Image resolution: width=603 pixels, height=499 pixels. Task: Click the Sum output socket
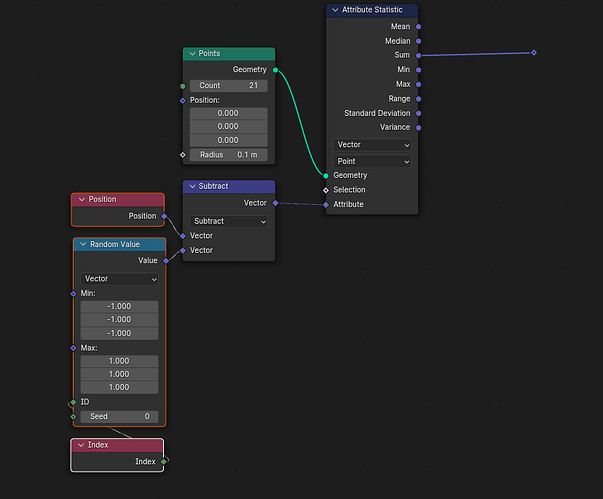418,55
